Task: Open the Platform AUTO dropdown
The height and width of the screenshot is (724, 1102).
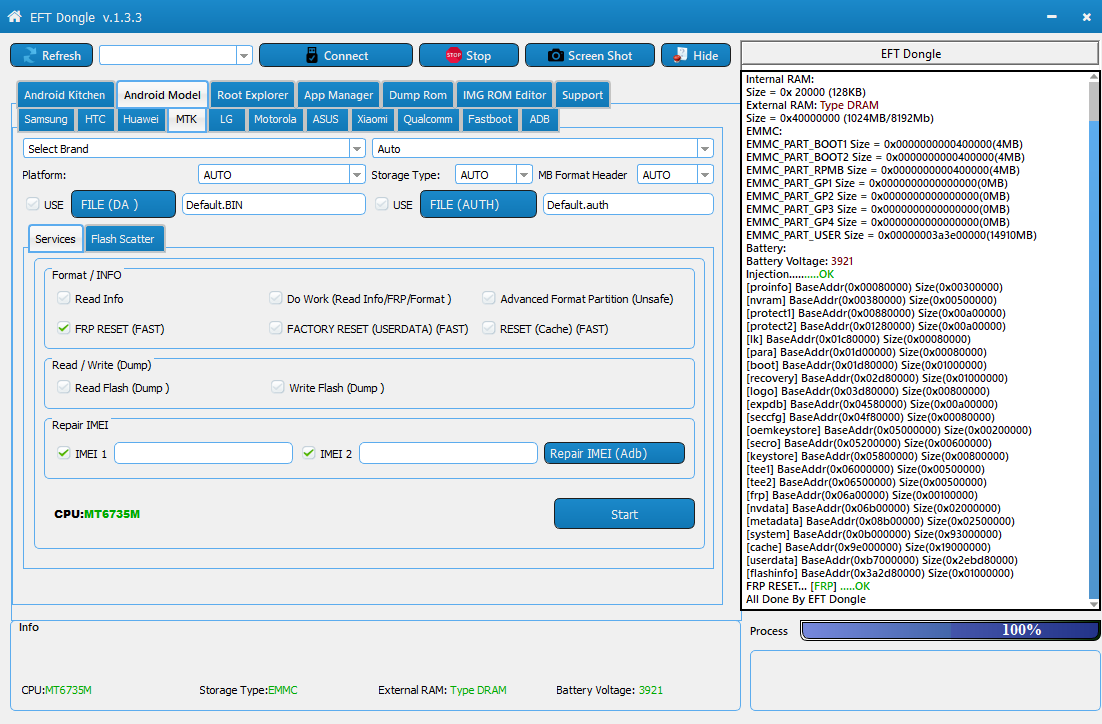Action: click(x=357, y=175)
